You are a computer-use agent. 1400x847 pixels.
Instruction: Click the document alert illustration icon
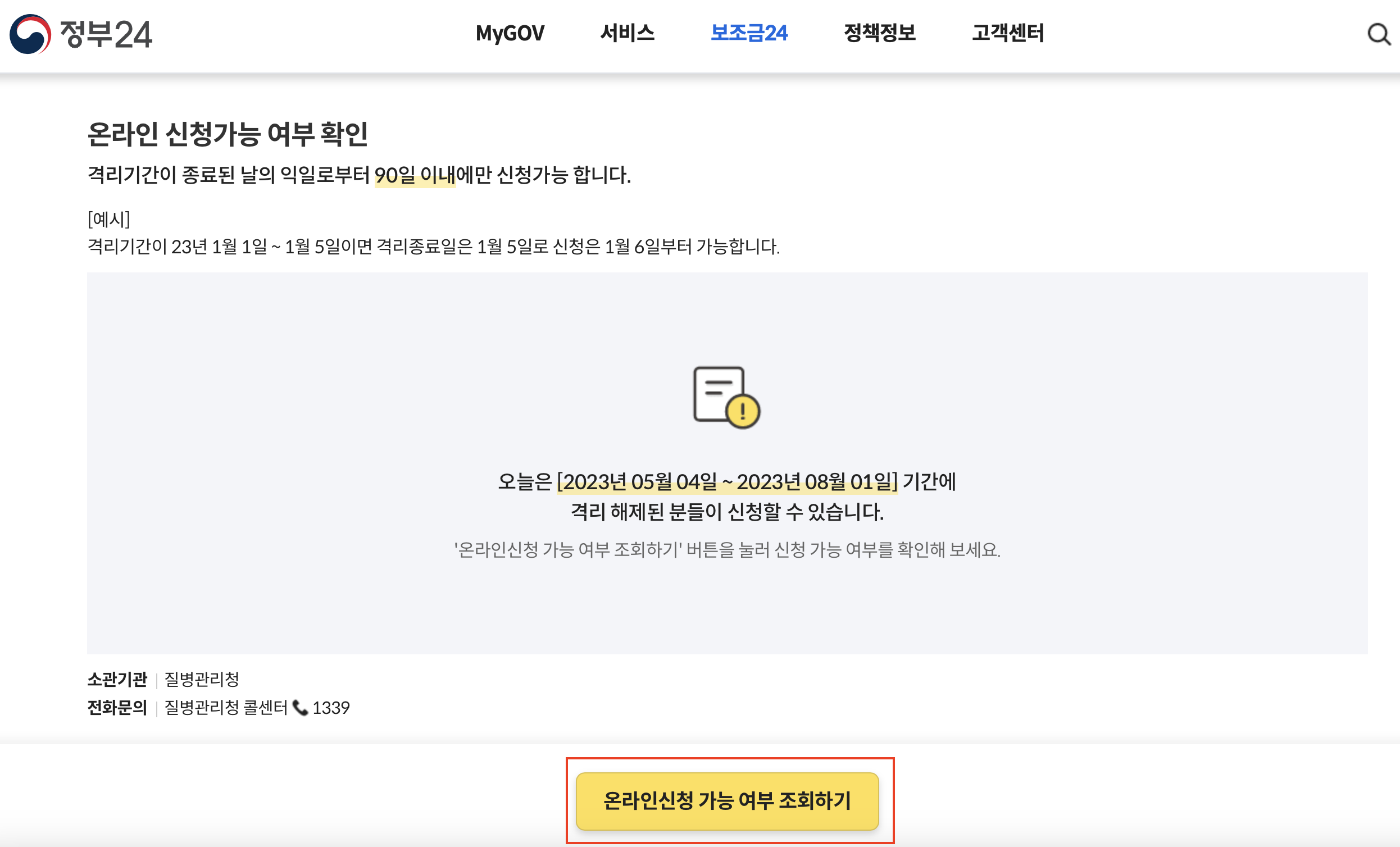tap(717, 398)
